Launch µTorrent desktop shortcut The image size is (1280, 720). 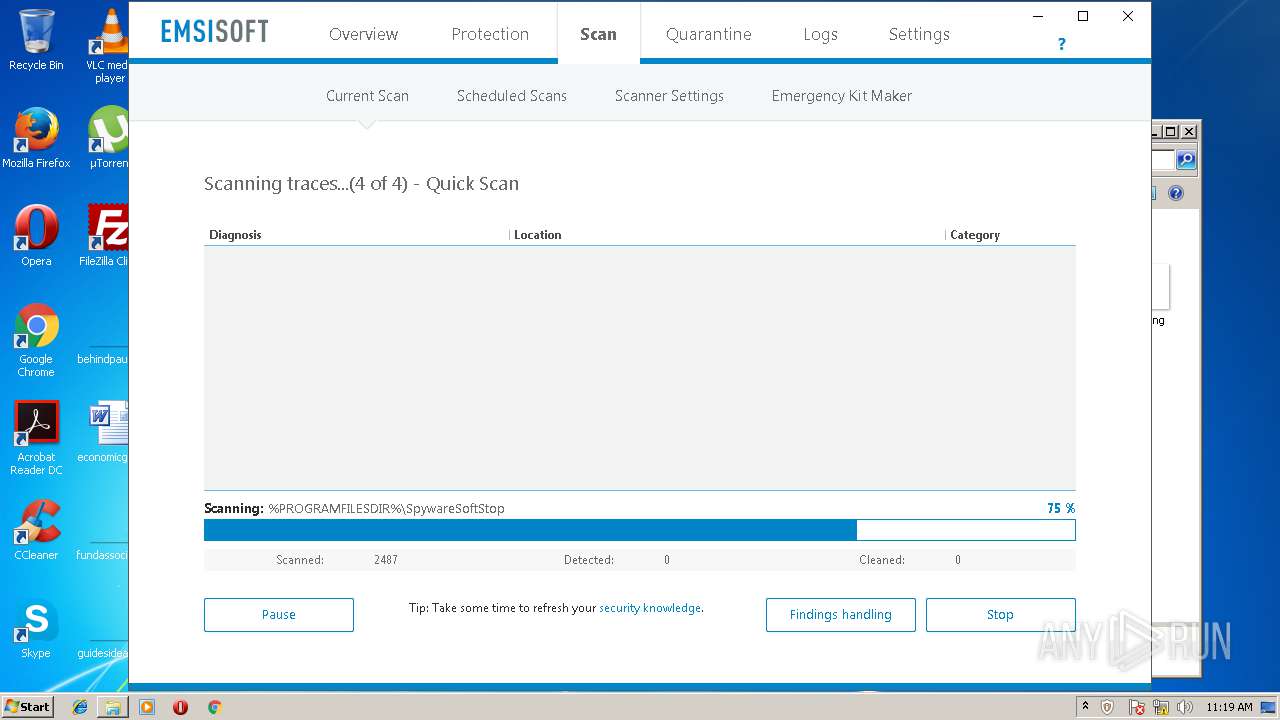tap(108, 138)
